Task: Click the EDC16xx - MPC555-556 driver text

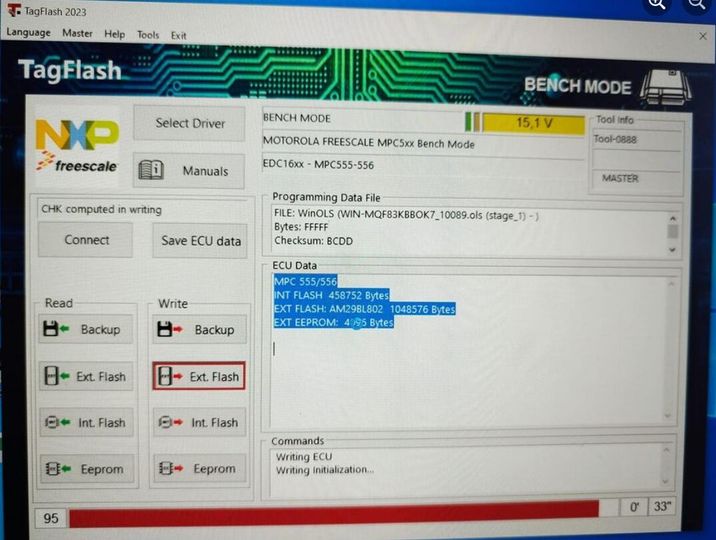Action: pos(318,164)
